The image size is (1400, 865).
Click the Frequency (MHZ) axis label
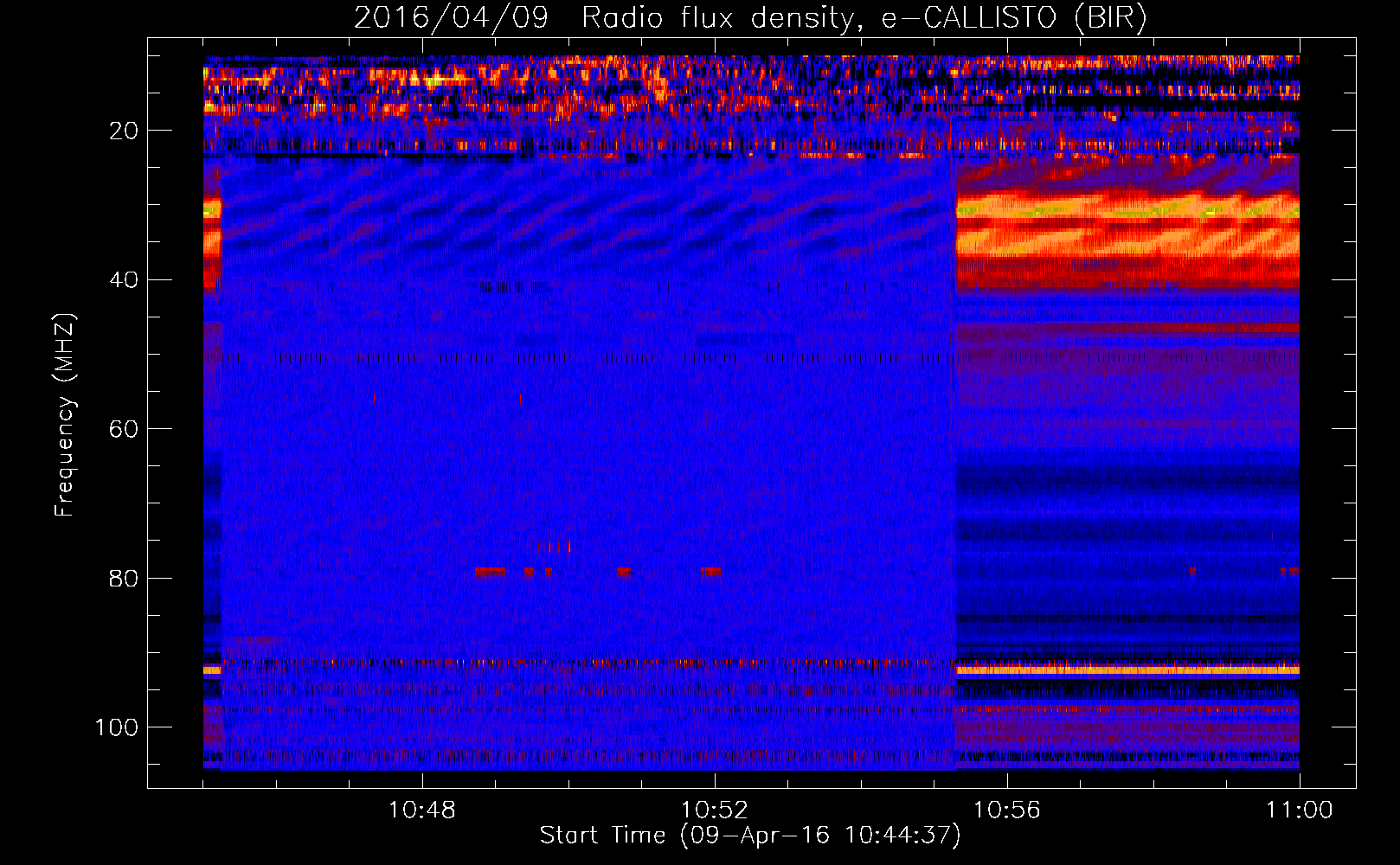pos(65,415)
